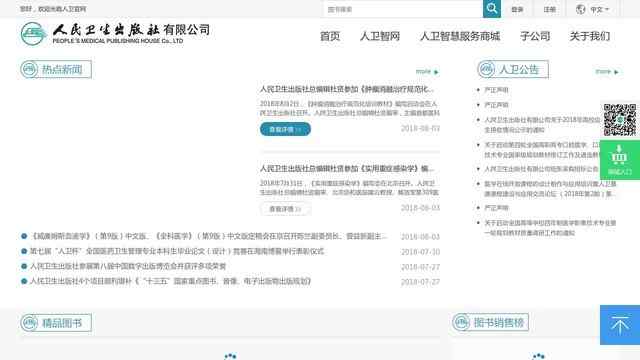The width and height of the screenshot is (640, 360).
Task: Open 关于我们 menu item
Action: pyautogui.click(x=590, y=36)
